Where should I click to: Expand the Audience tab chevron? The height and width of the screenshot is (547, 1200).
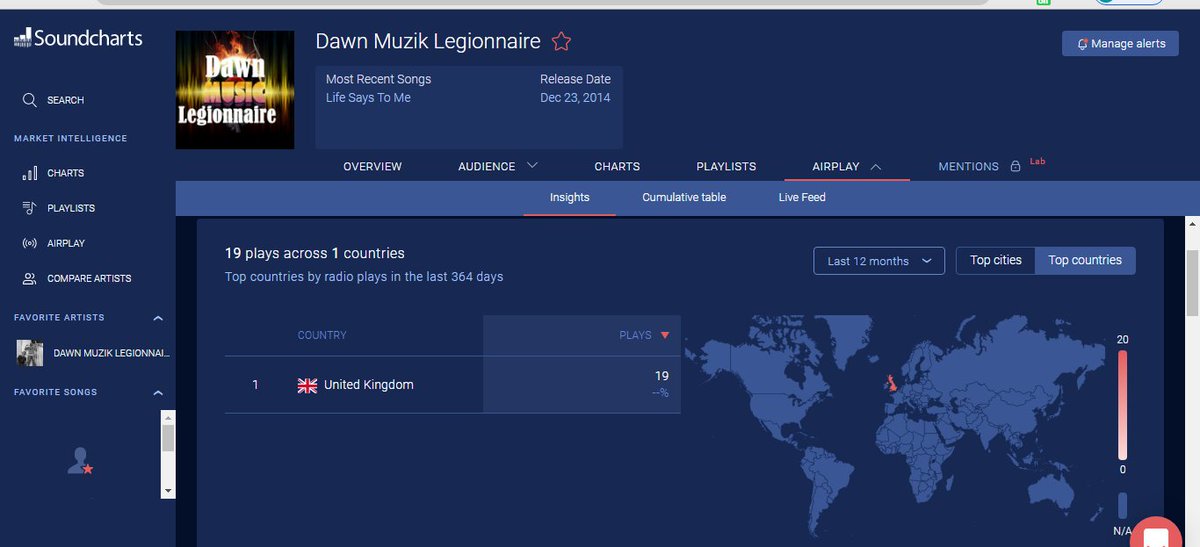(x=532, y=165)
